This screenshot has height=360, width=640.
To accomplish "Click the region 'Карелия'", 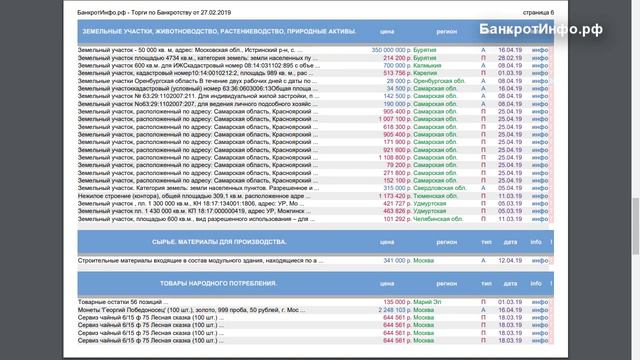I will 425,73.
